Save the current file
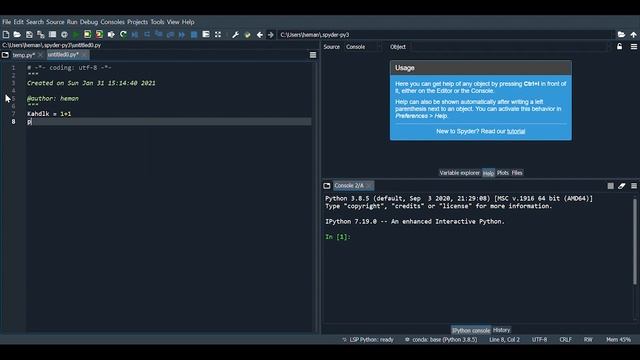Image resolution: width=640 pixels, height=360 pixels. 29,35
